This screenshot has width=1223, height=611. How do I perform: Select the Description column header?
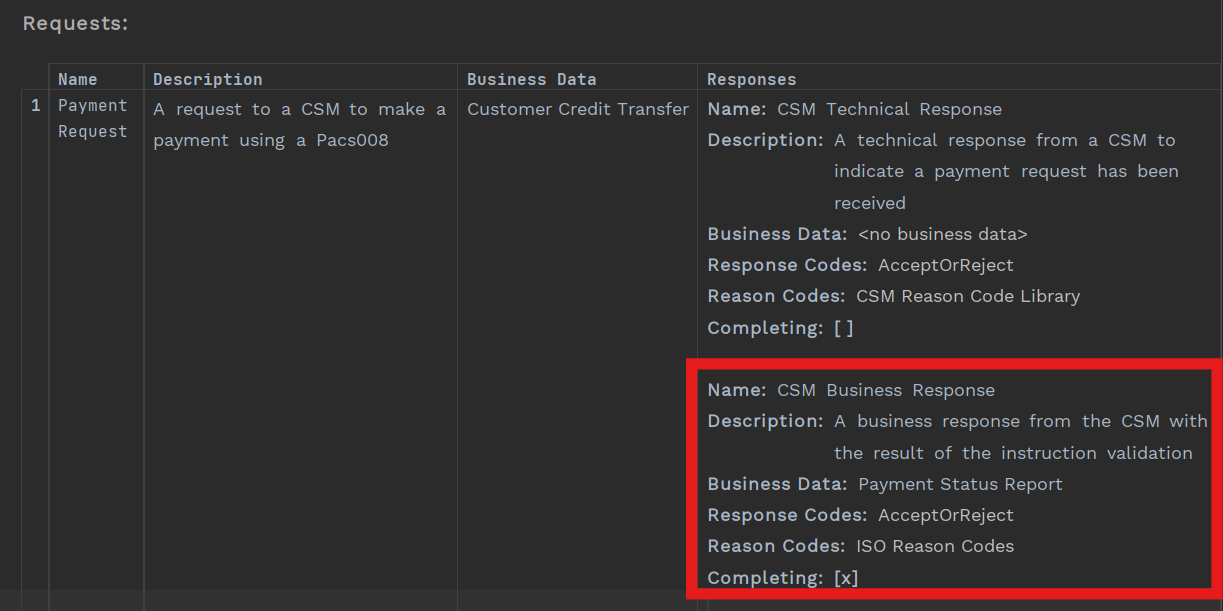pos(208,79)
